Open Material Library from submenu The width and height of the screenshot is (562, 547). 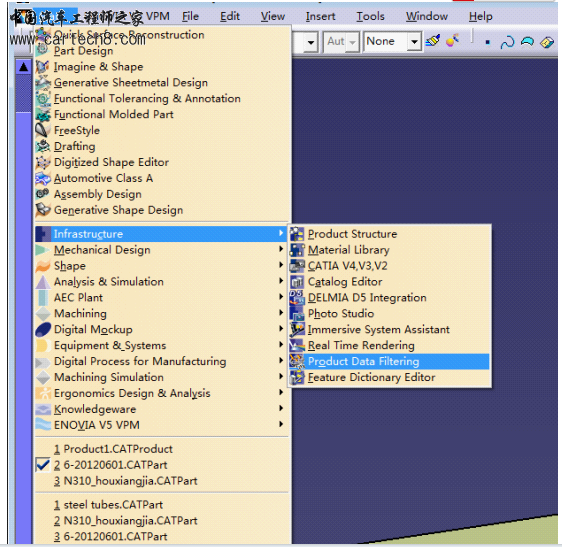pyautogui.click(x=389, y=250)
